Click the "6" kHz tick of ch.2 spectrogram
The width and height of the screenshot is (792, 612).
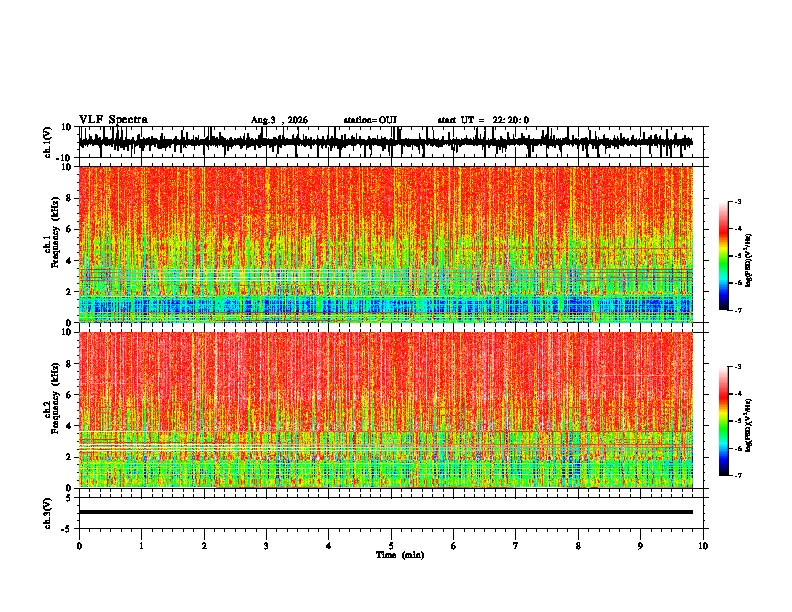70,395
